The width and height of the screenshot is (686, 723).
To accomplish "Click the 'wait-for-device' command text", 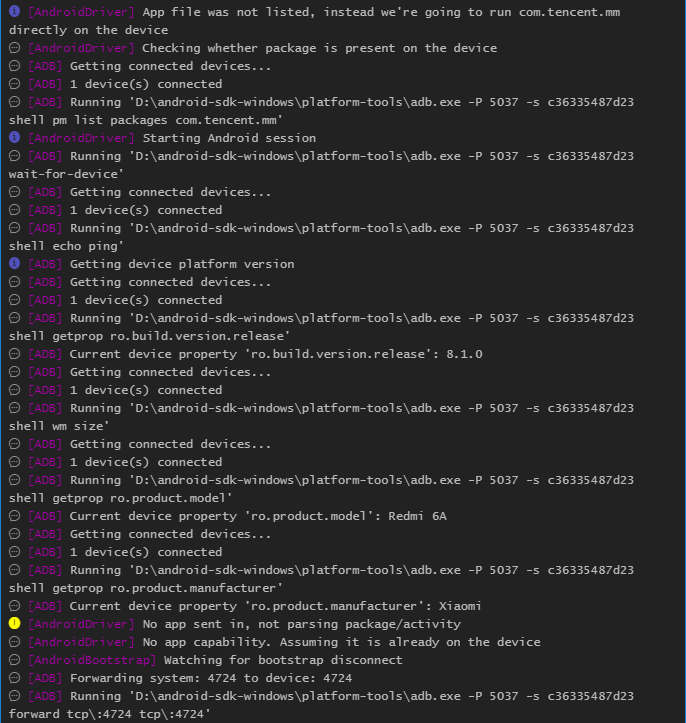I will 66,174.
